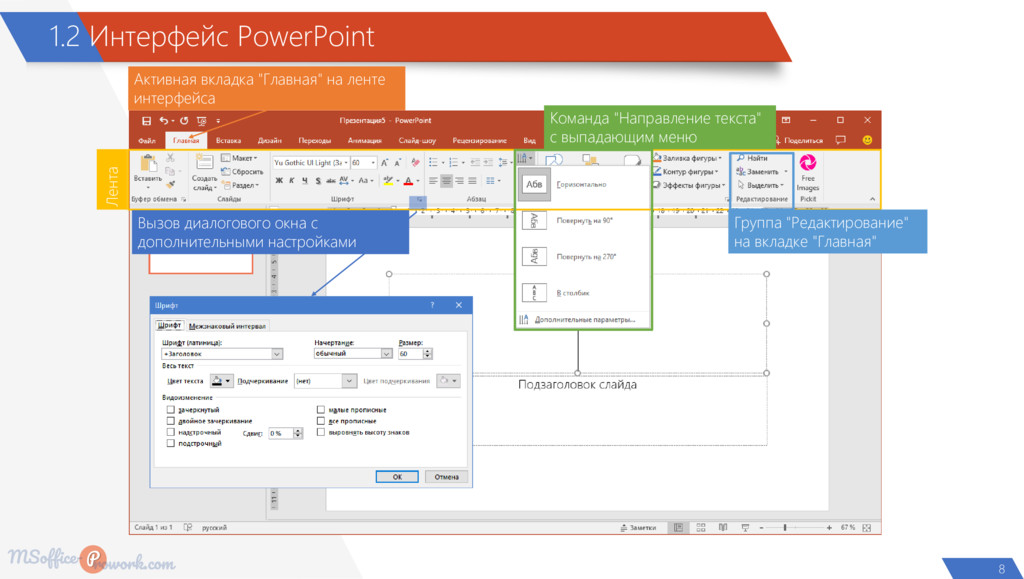Select В столбик menu option

point(583,293)
